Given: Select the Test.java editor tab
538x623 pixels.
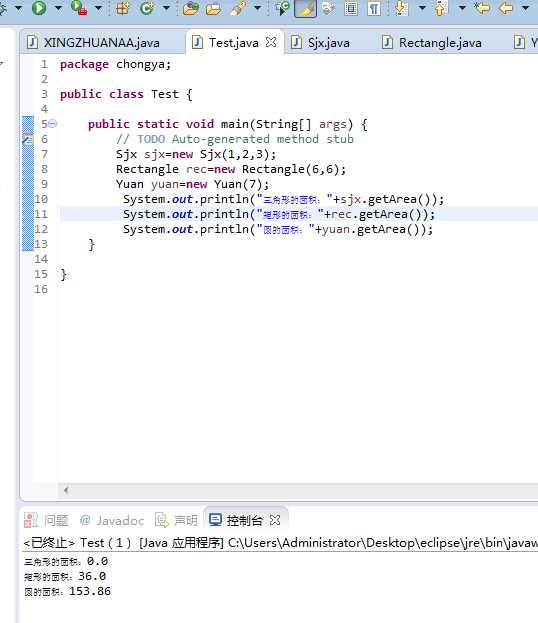Looking at the screenshot, I should [234, 43].
